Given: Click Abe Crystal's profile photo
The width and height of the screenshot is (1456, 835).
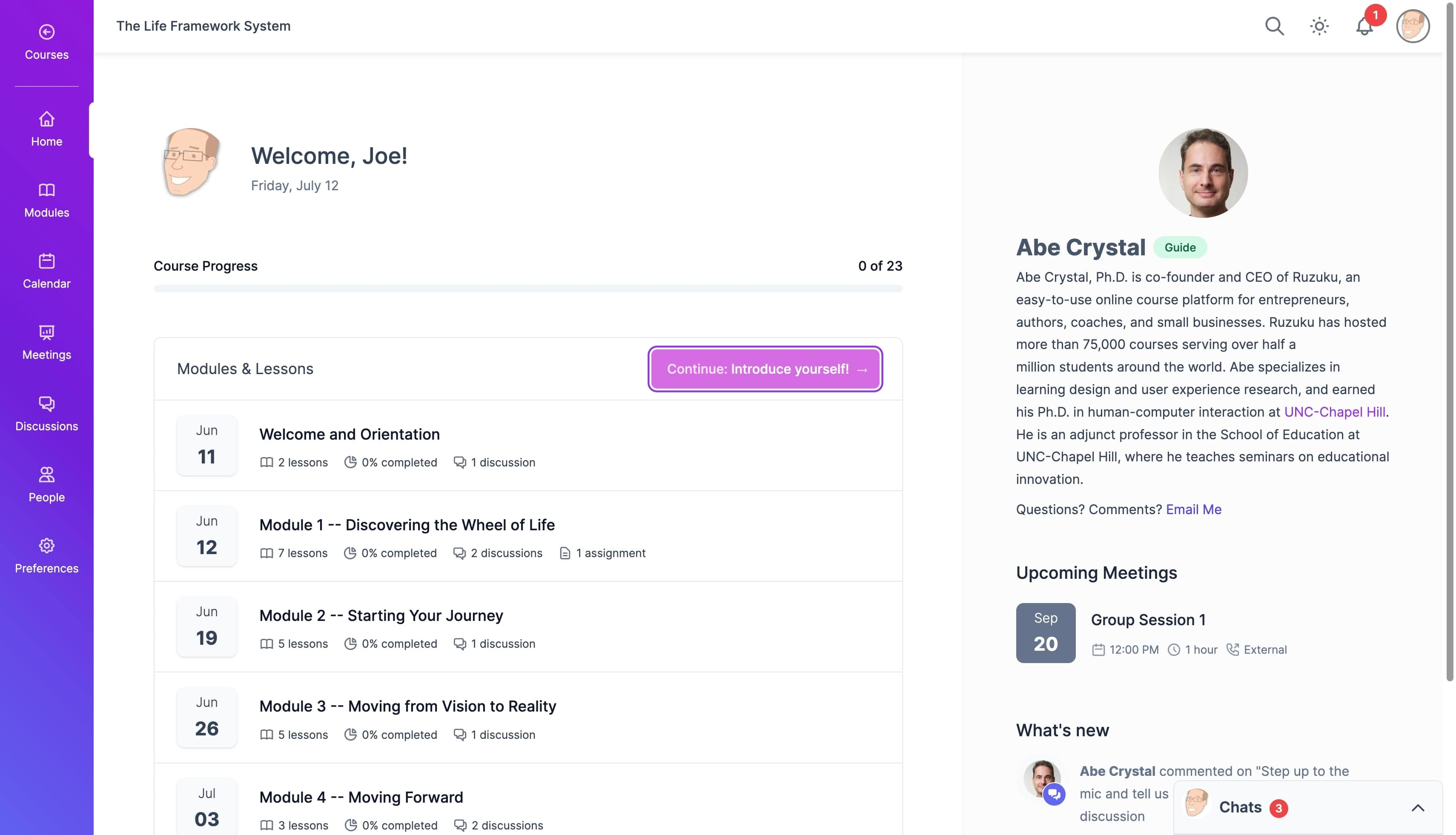Looking at the screenshot, I should coord(1202,173).
